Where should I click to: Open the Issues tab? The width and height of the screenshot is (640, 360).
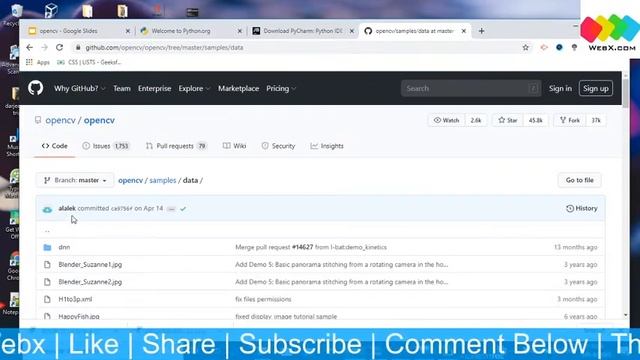coord(106,146)
